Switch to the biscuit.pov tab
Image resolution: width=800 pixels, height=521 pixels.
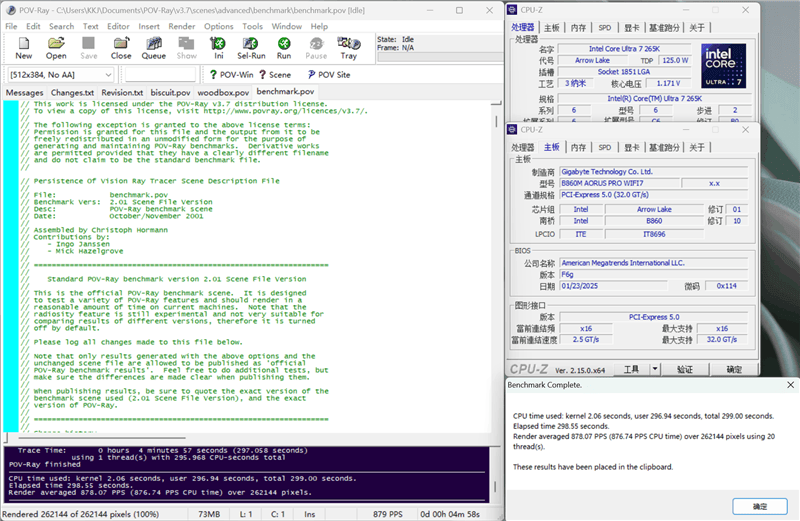(x=170, y=92)
